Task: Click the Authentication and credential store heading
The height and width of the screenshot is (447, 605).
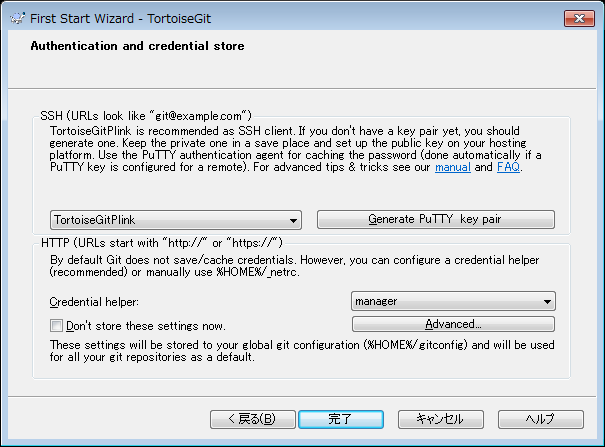Action: (137, 46)
